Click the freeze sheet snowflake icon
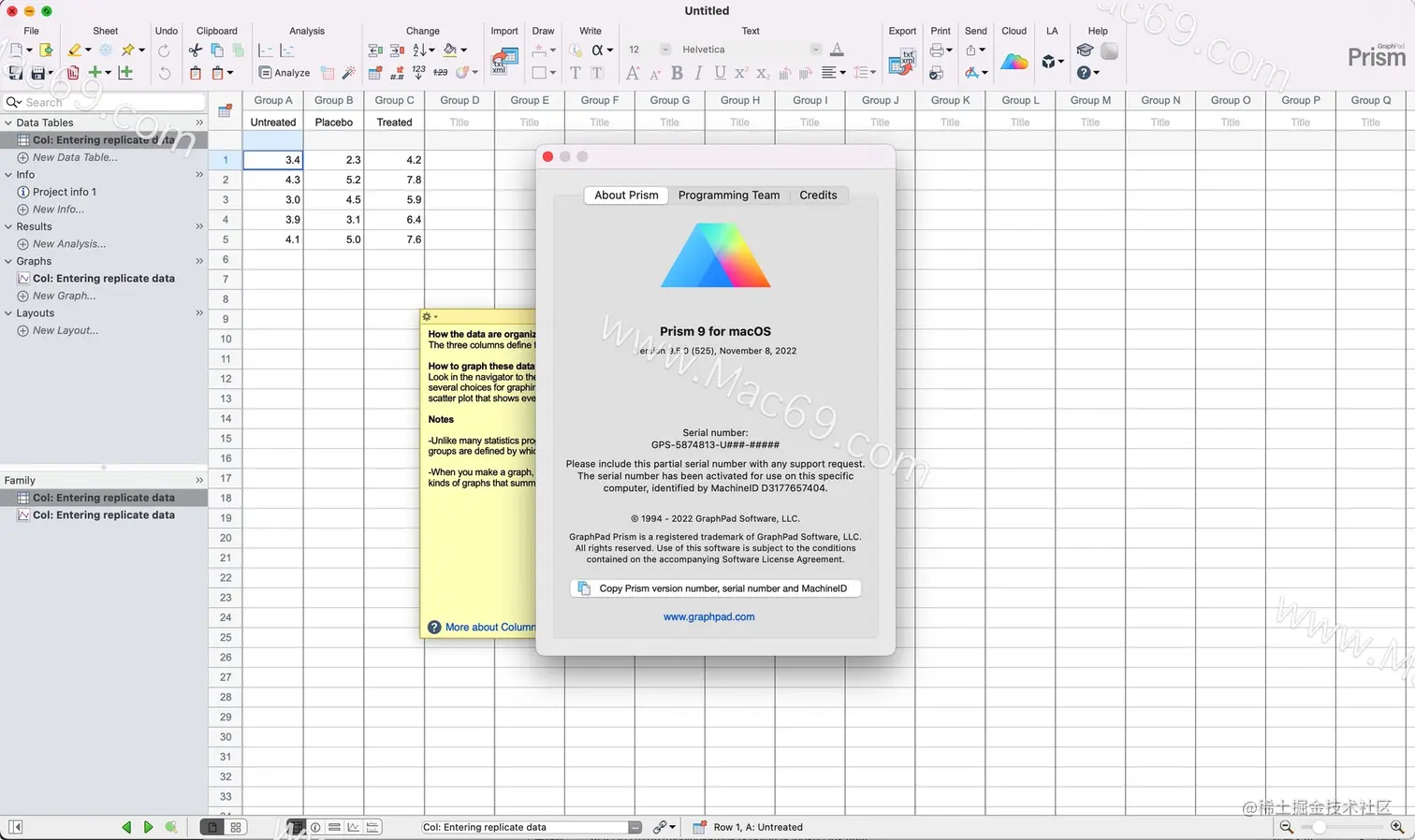This screenshot has width=1415, height=840. (106, 51)
